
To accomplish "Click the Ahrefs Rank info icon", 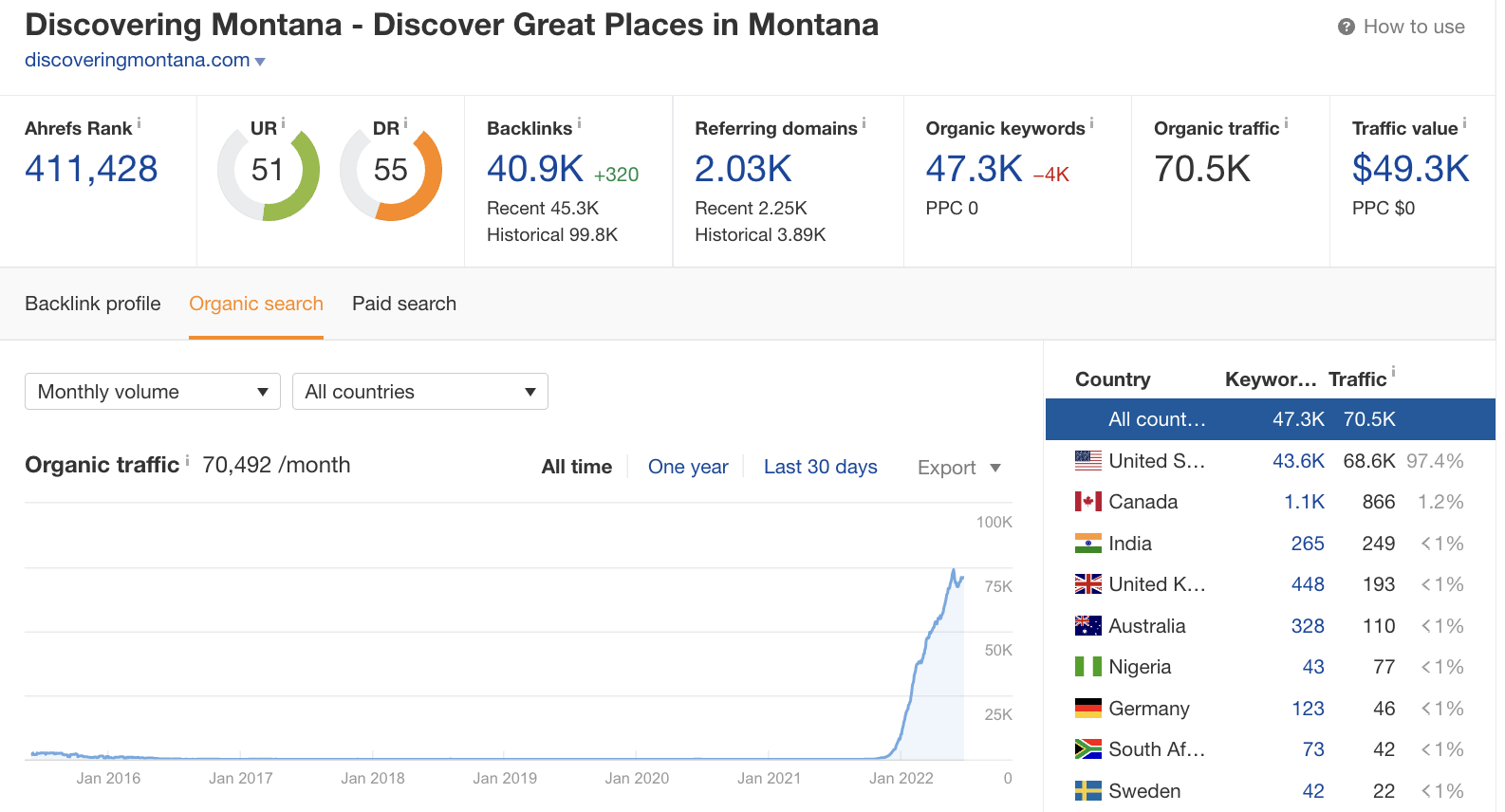I will (x=139, y=123).
